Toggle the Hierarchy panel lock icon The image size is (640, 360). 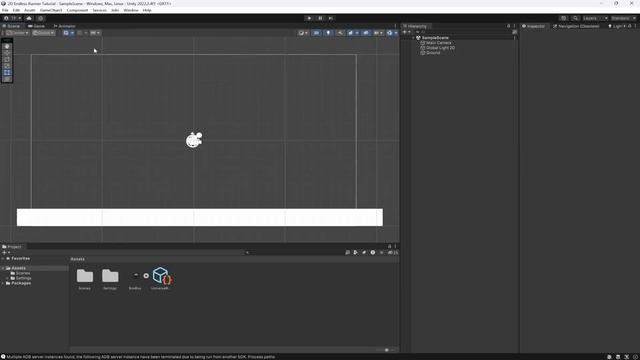click(x=509, y=26)
